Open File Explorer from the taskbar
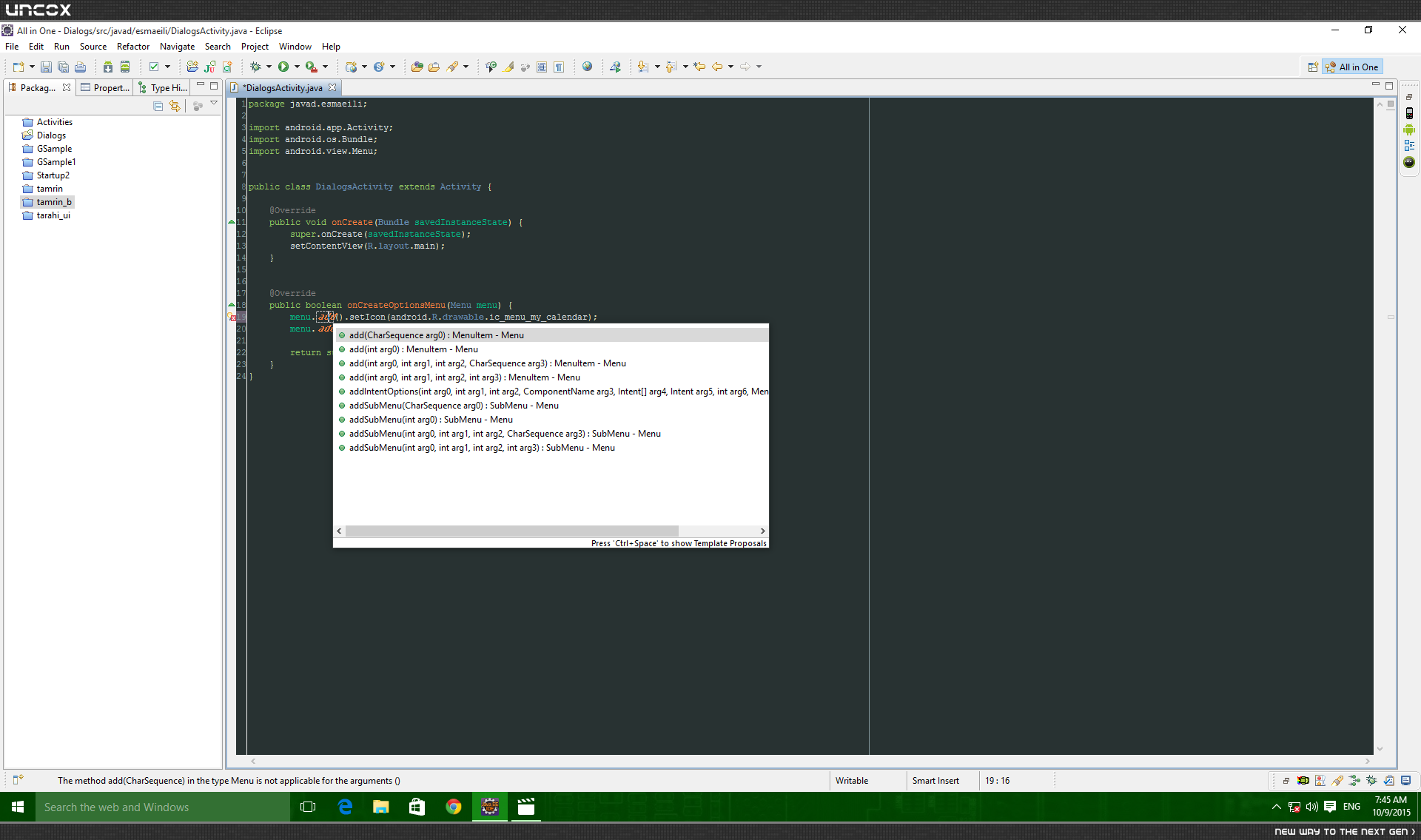 pos(381,807)
